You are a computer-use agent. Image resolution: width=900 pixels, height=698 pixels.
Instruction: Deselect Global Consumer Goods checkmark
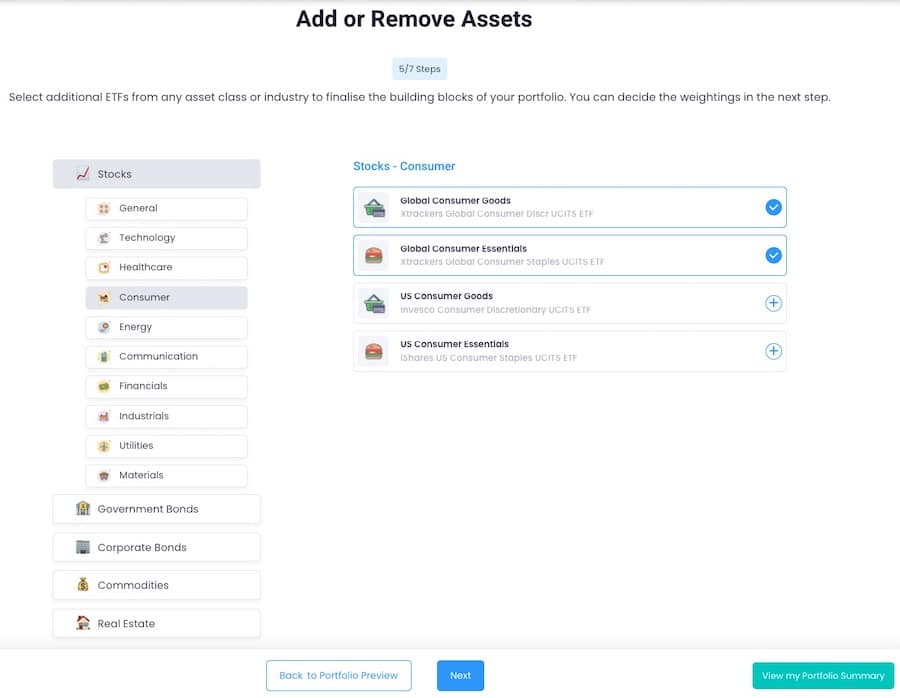click(773, 207)
